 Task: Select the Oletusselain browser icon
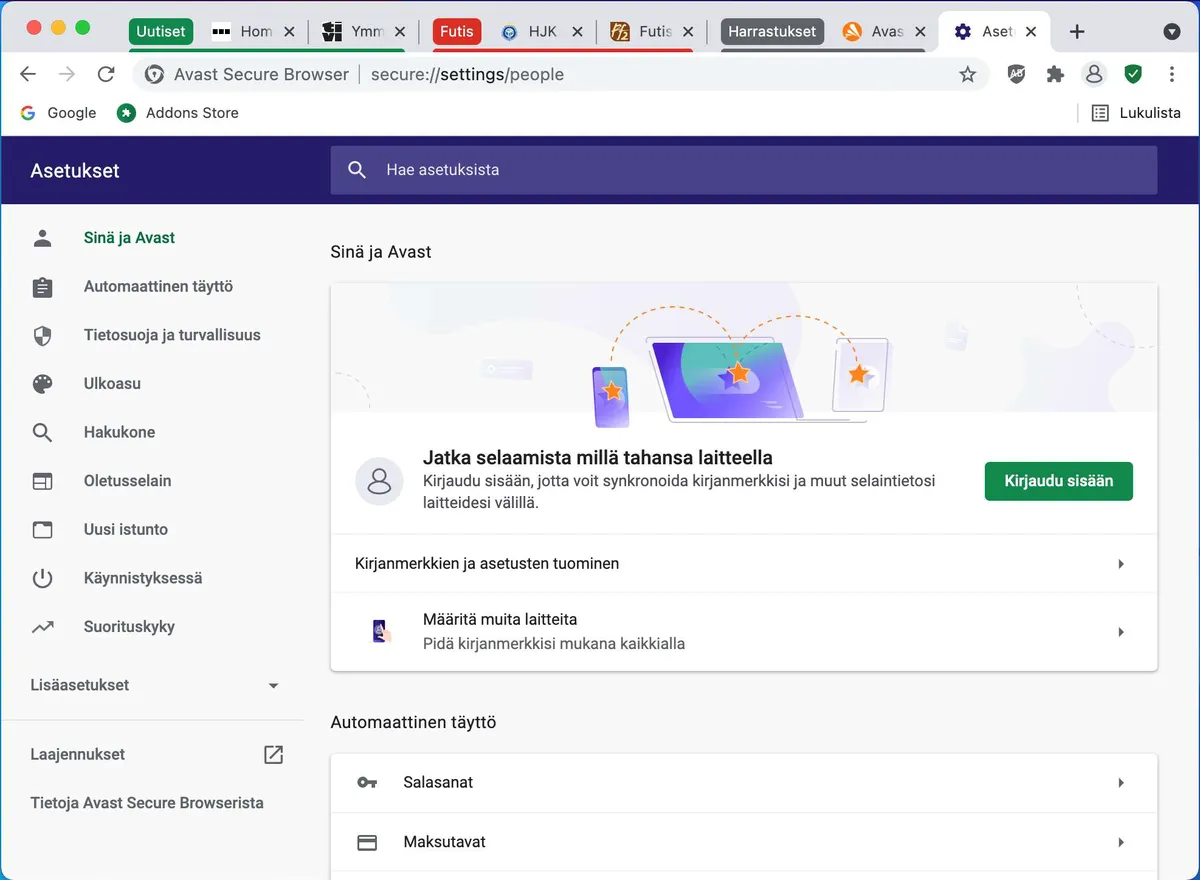[x=42, y=481]
